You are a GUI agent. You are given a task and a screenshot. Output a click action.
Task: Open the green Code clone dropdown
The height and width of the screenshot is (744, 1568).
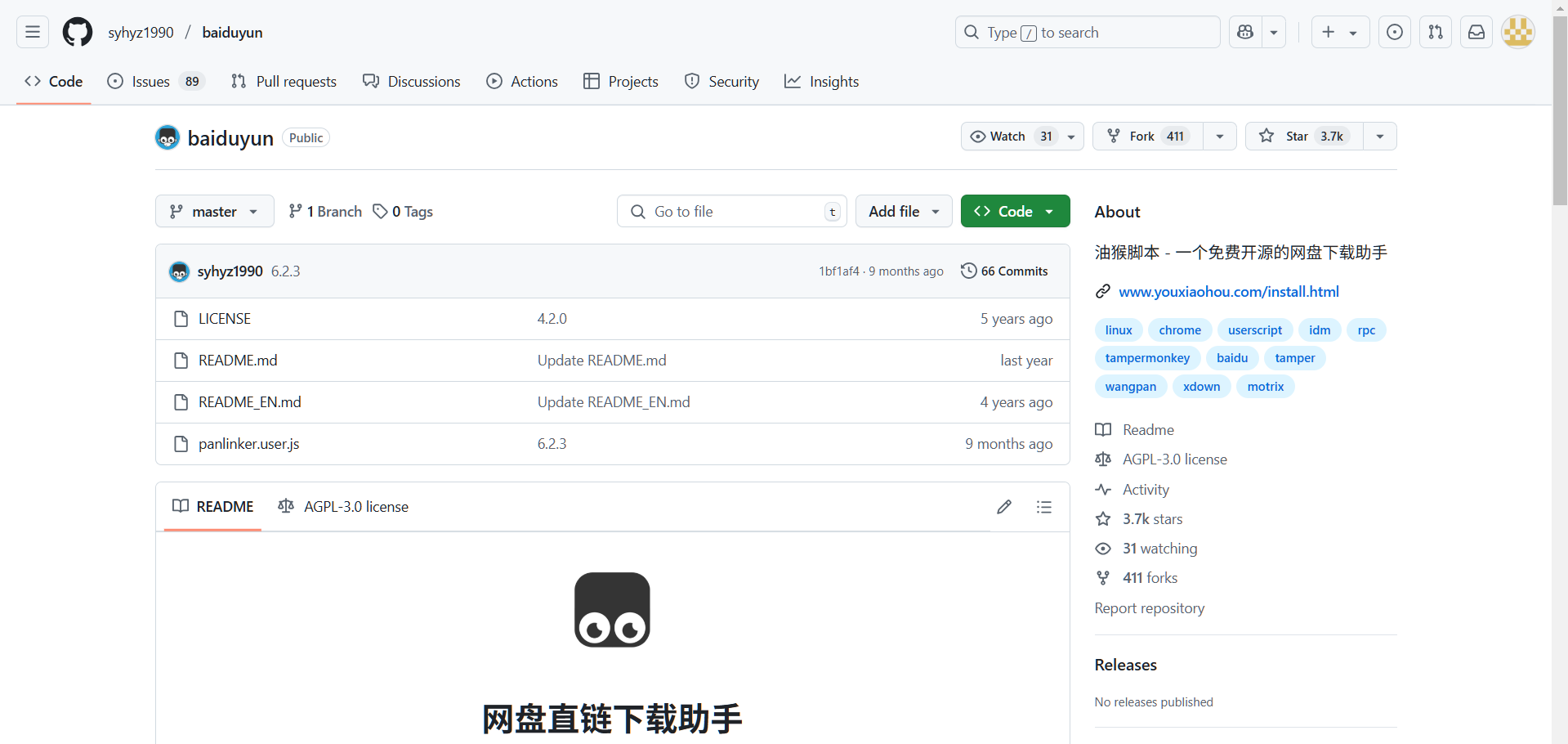click(1016, 211)
